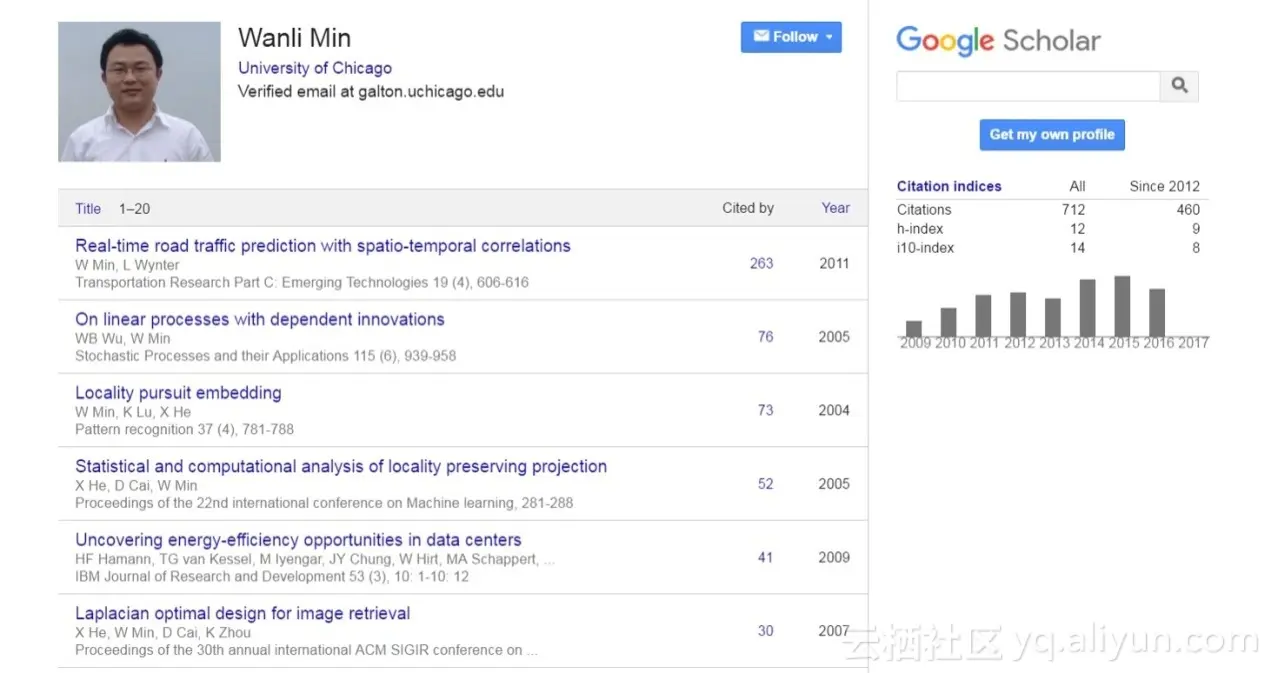The height and width of the screenshot is (673, 1271).
Task: Sort publications by Title column
Action: tap(88, 208)
